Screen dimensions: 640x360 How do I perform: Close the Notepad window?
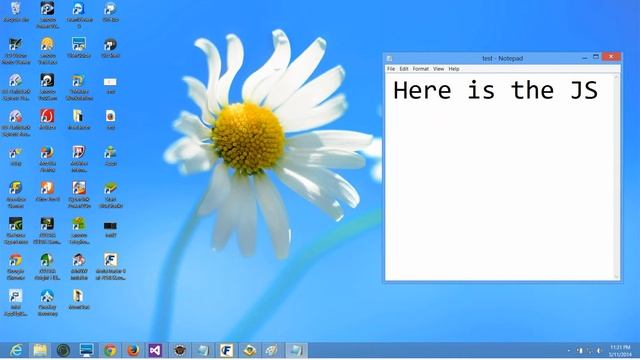tap(611, 57)
